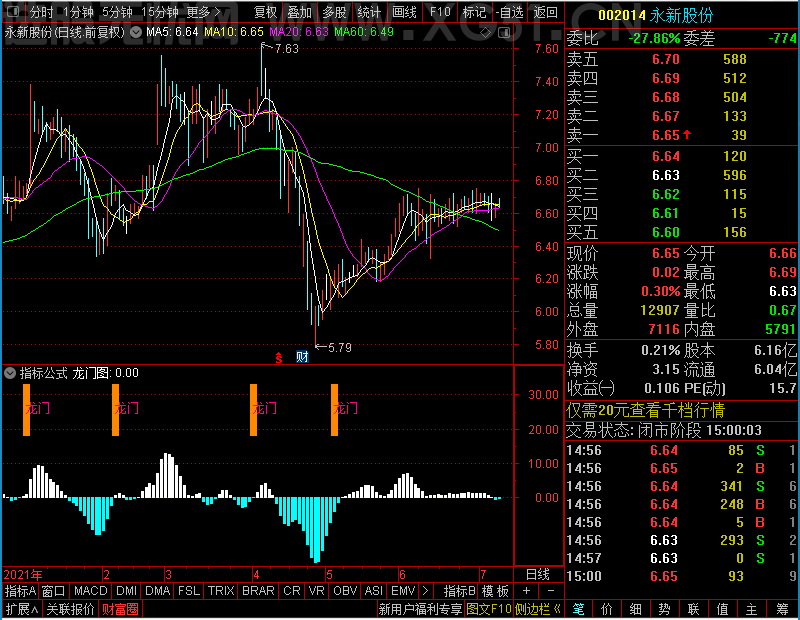
Task: Switch sub-chart to DMI indicator
Action: coord(126,591)
